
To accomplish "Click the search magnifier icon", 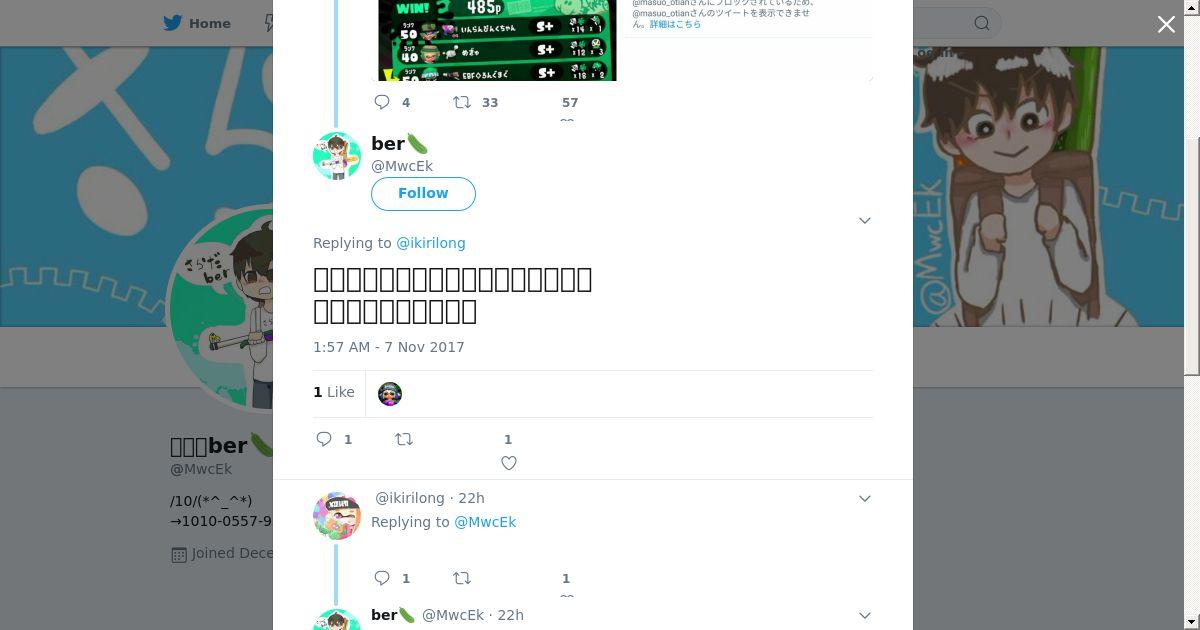I will click(982, 23).
